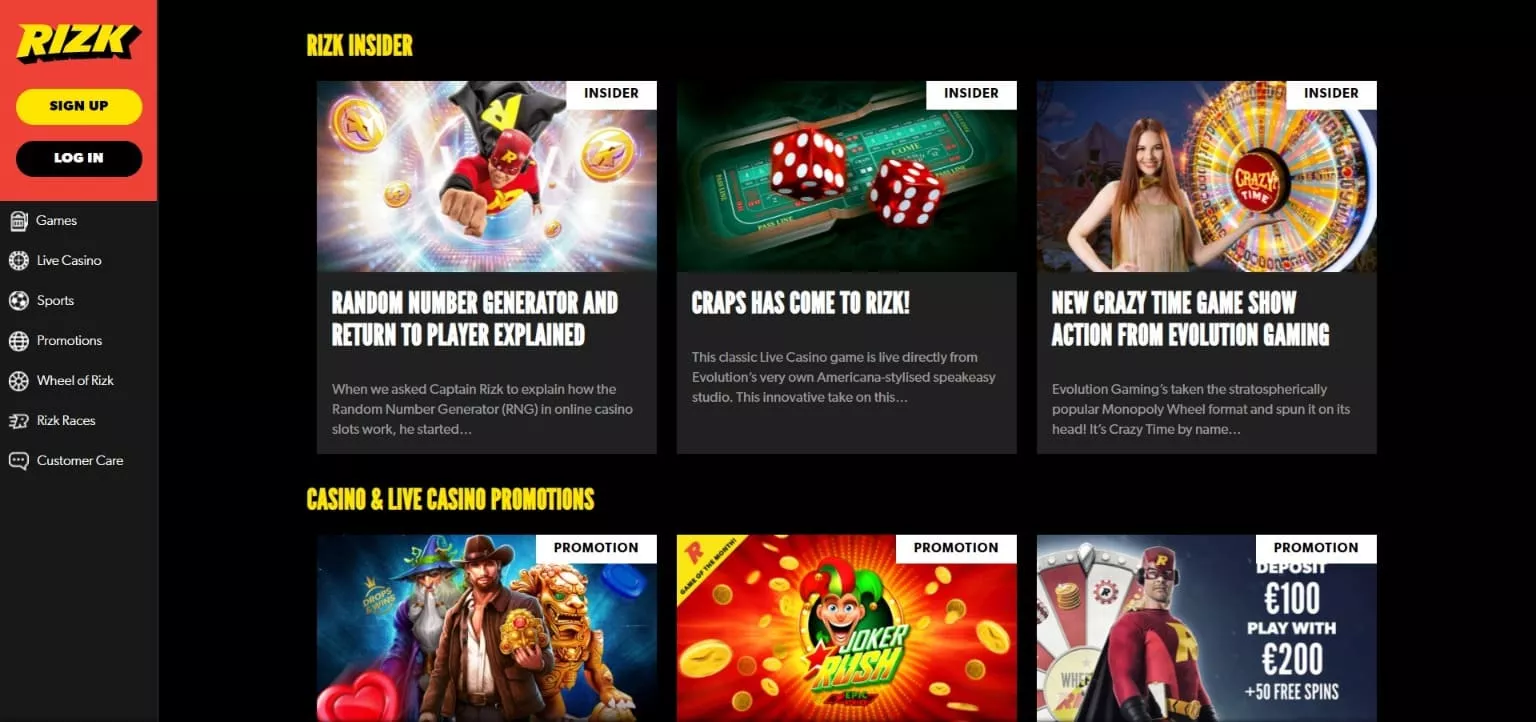Open the Promotions globe icon

(18, 341)
